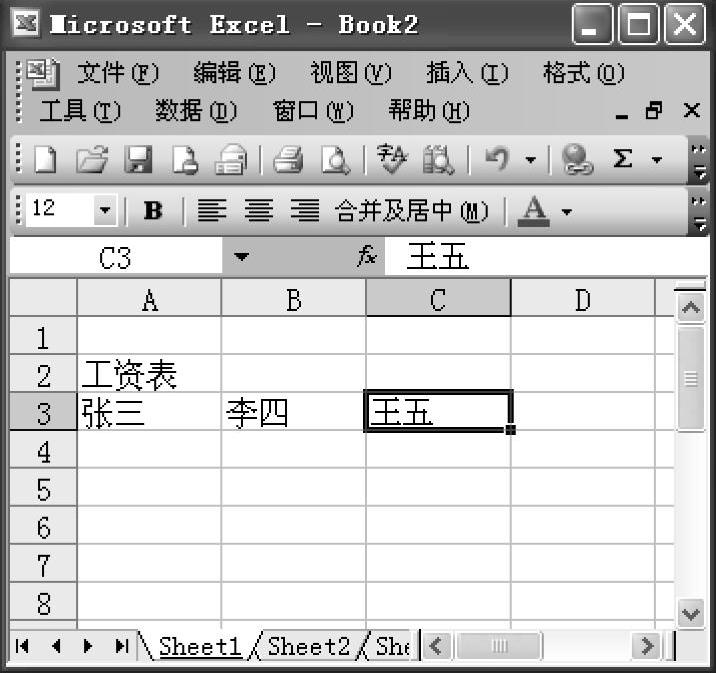Click the fx insert function icon
This screenshot has height=673, width=716.
[x=367, y=256]
